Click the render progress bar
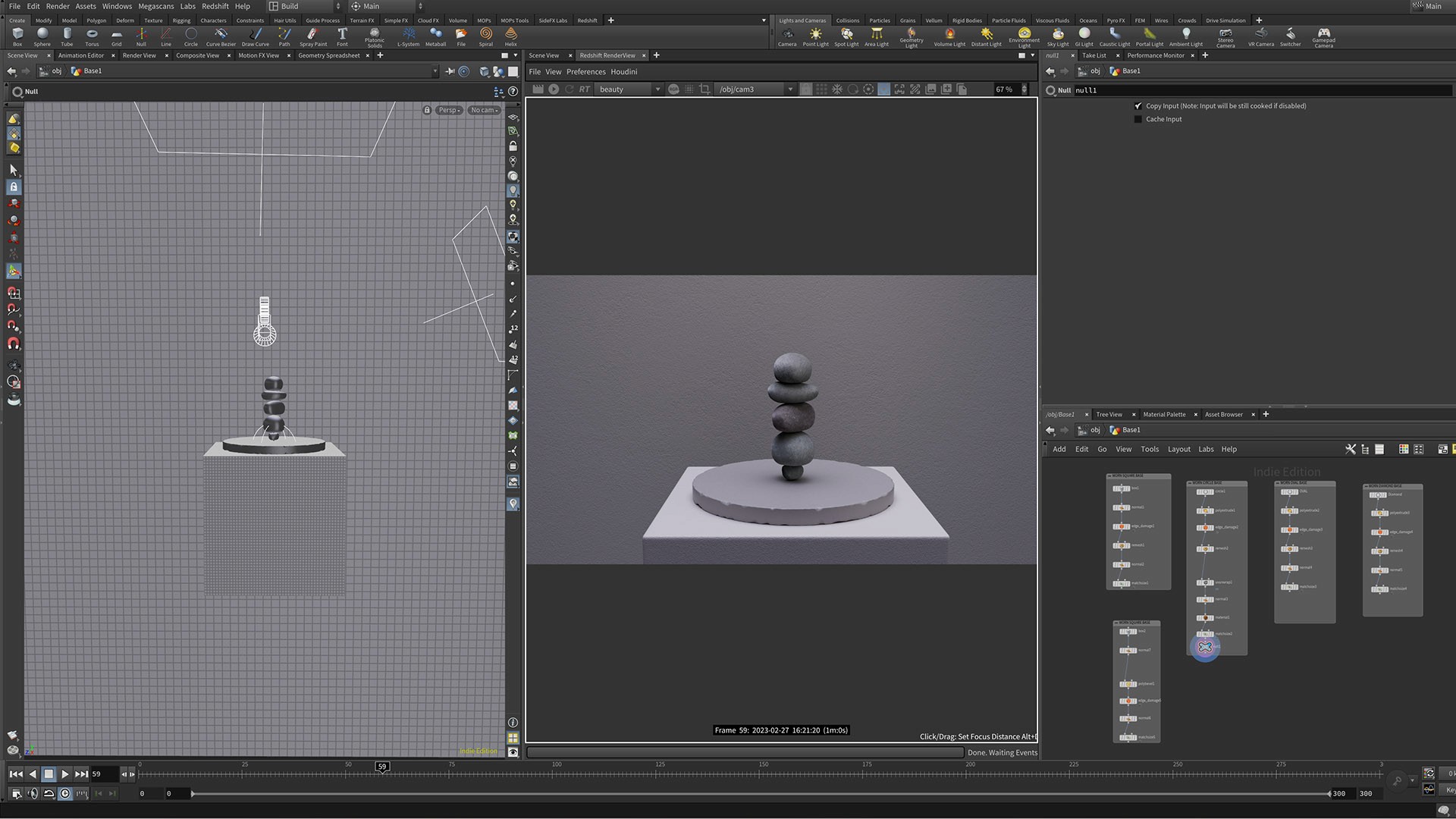Image resolution: width=1456 pixels, height=819 pixels. click(745, 752)
